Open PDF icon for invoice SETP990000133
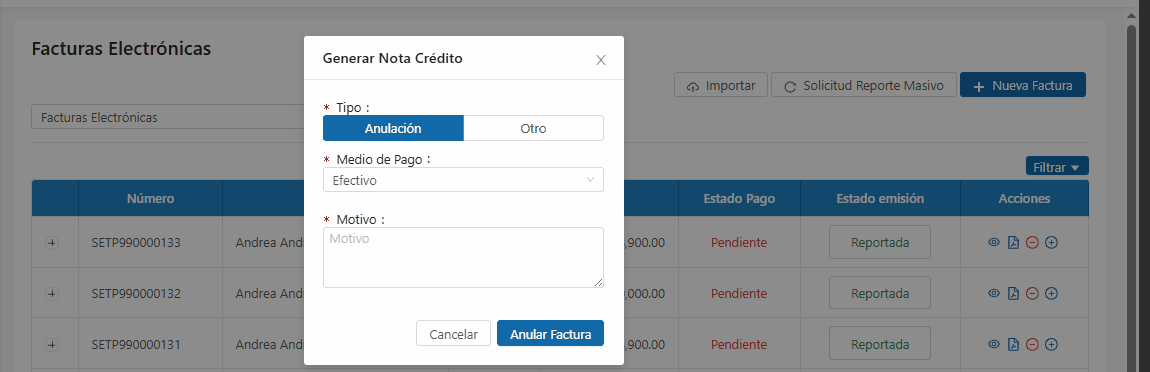The image size is (1150, 372). point(1013,242)
